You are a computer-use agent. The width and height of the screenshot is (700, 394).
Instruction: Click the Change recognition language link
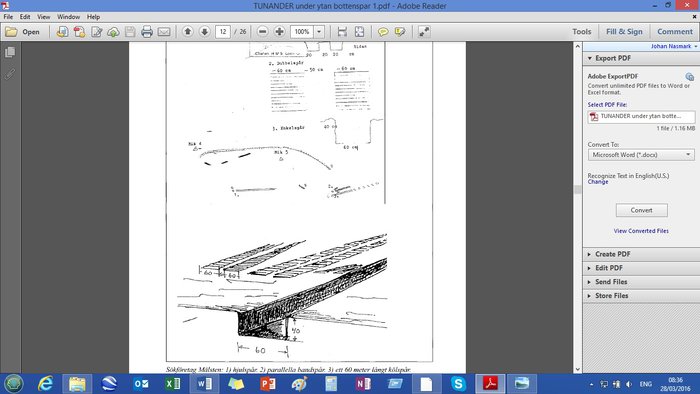[x=598, y=182]
